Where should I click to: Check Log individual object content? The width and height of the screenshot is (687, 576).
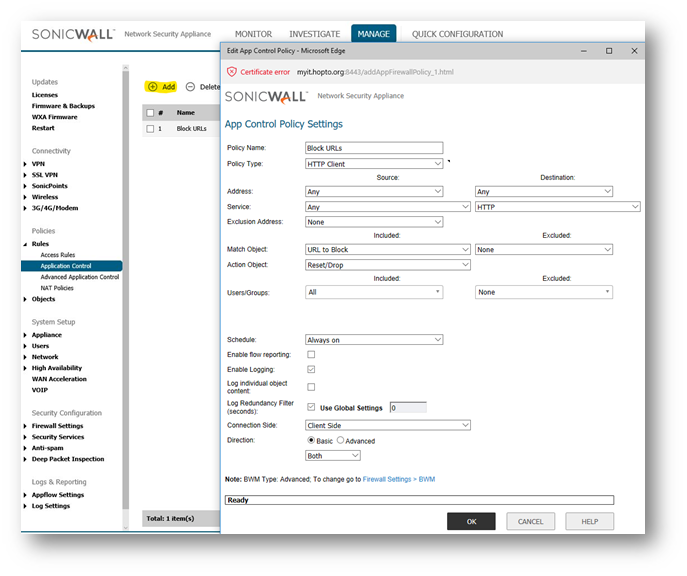pyautogui.click(x=311, y=387)
